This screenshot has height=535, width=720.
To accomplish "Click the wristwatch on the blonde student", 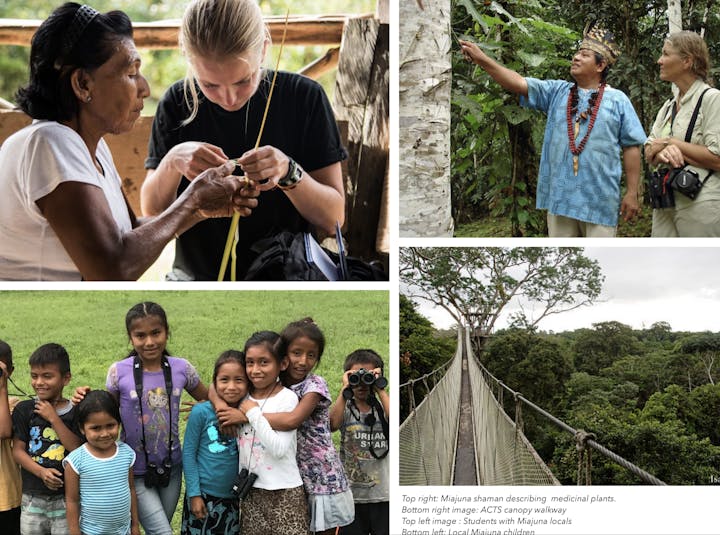I will [290, 176].
